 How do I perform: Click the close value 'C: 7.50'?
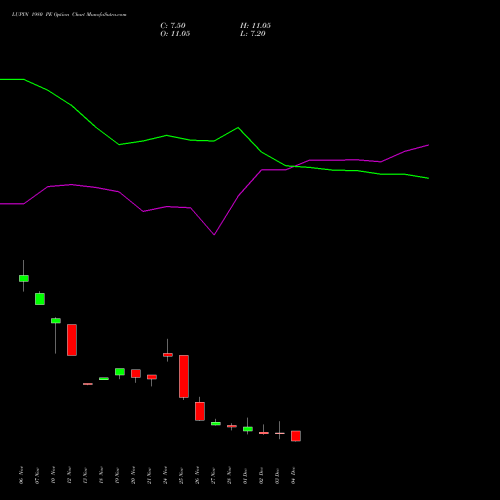tap(173, 26)
